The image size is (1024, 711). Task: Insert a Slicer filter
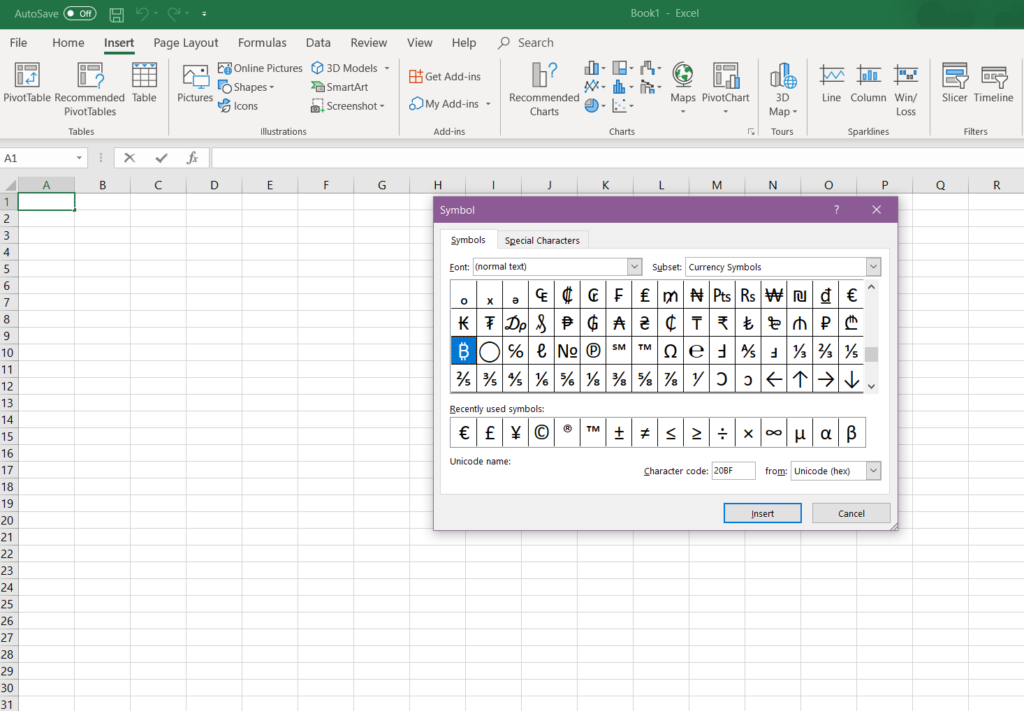pyautogui.click(x=954, y=77)
